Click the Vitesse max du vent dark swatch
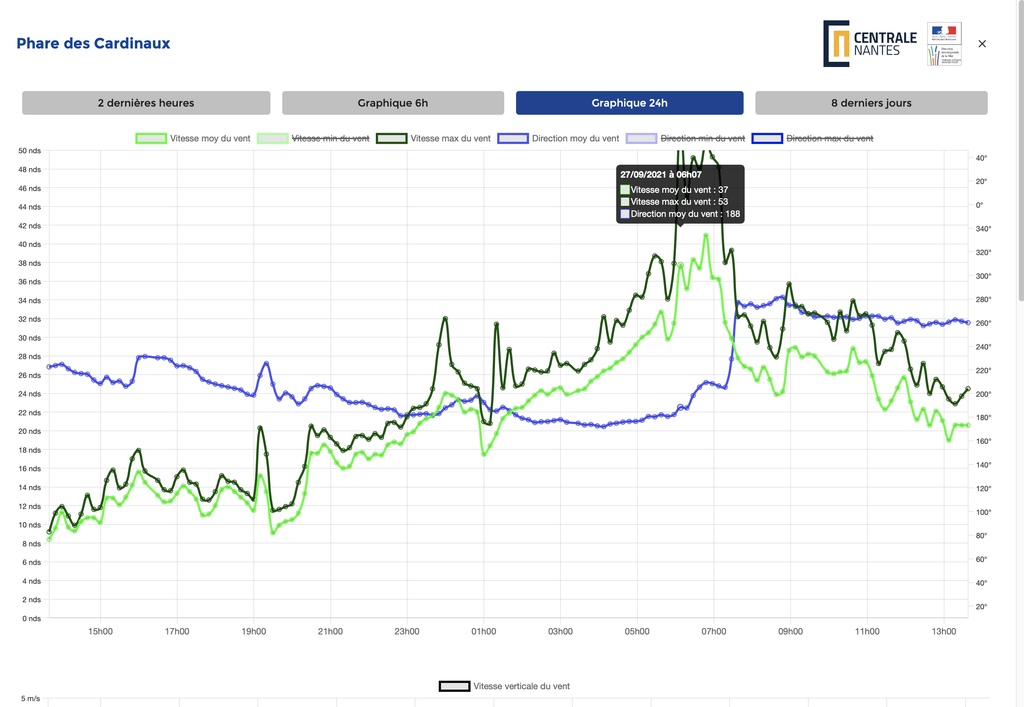 click(x=391, y=138)
